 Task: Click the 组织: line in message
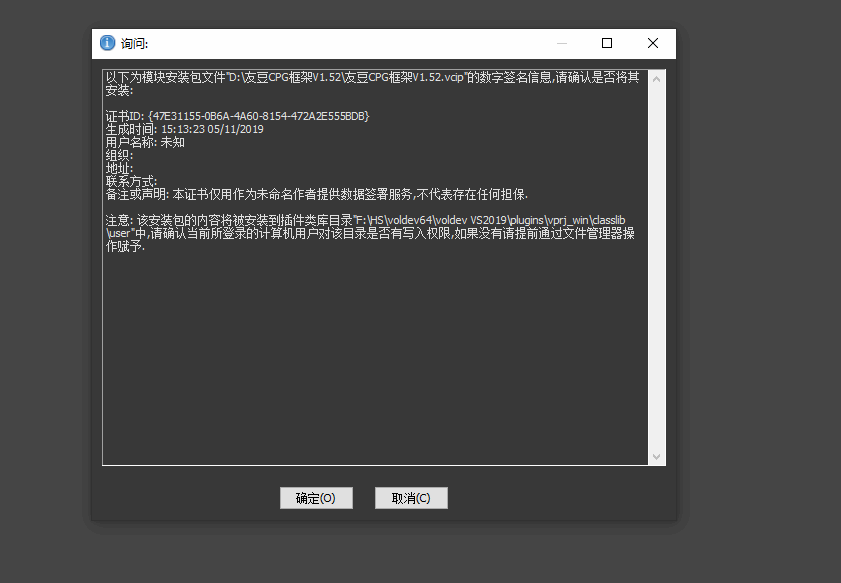(119, 155)
